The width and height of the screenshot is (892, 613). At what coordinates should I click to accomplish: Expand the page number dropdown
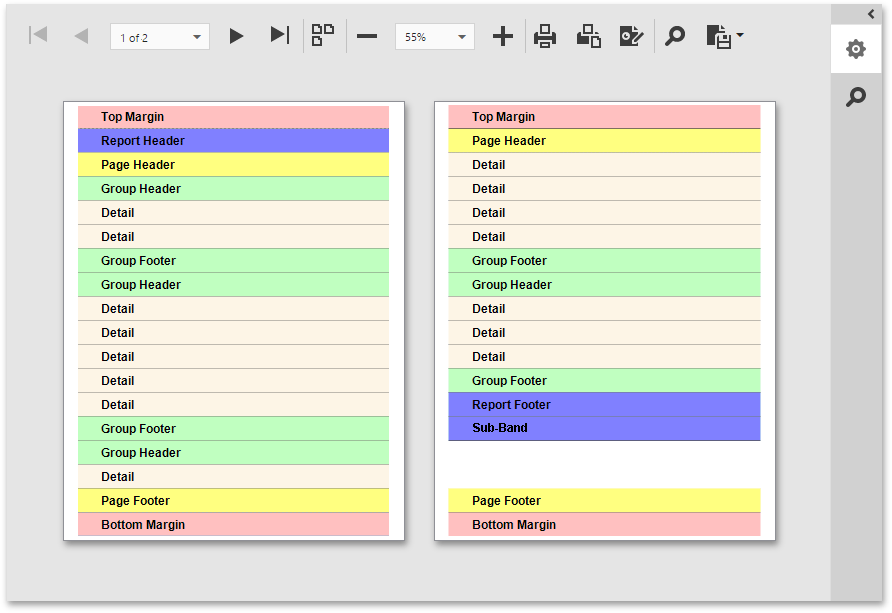(197, 37)
